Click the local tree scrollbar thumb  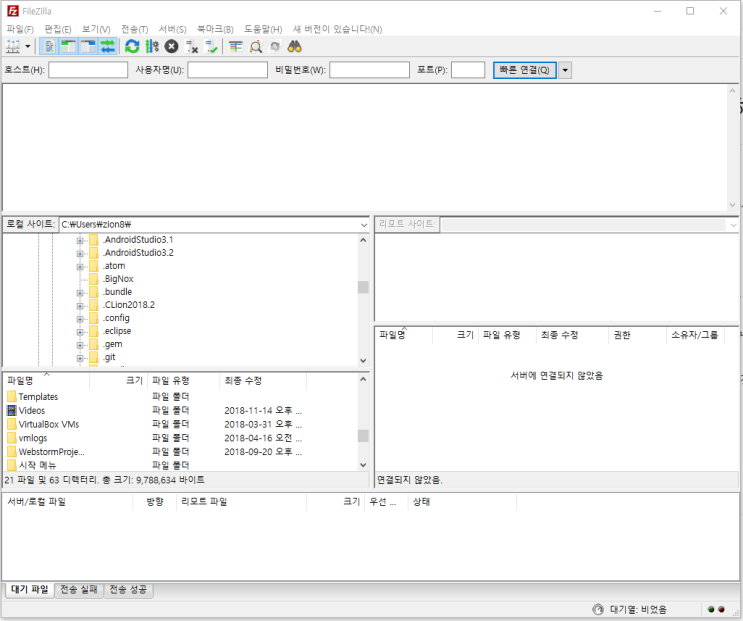(x=363, y=287)
